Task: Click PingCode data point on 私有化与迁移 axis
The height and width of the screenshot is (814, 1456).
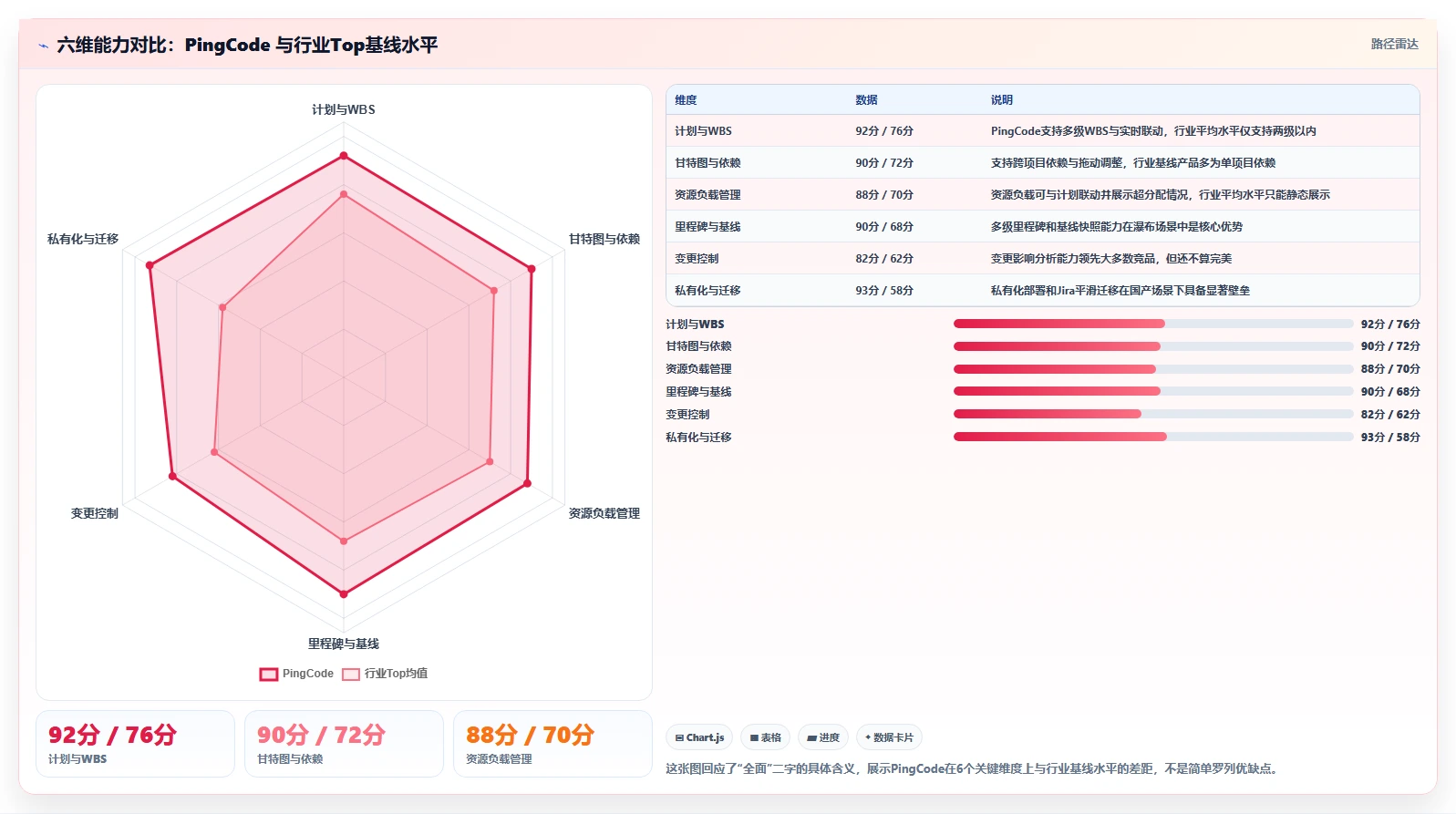Action: (150, 265)
